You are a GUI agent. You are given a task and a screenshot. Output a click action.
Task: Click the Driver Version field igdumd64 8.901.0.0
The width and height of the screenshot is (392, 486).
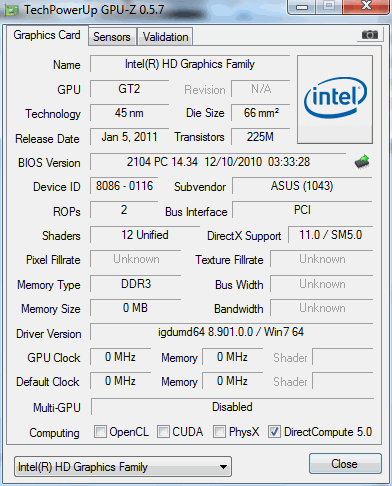(x=231, y=332)
